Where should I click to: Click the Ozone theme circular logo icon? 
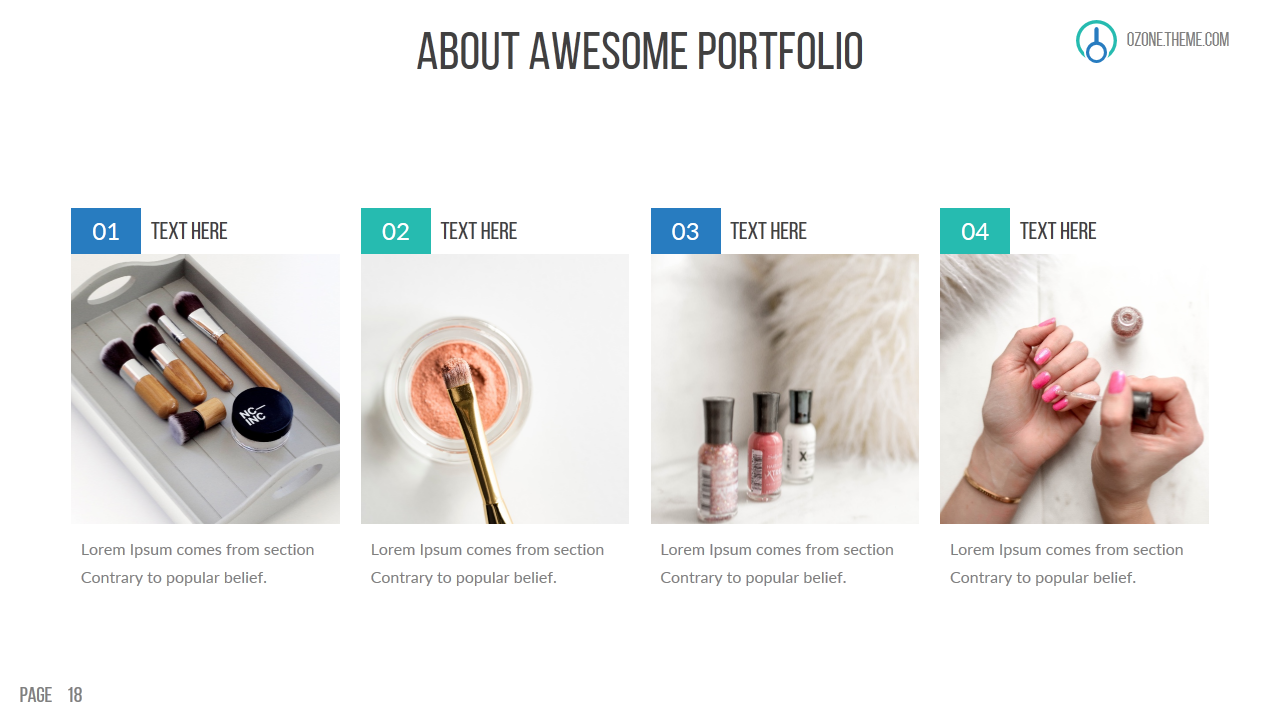tap(1096, 41)
